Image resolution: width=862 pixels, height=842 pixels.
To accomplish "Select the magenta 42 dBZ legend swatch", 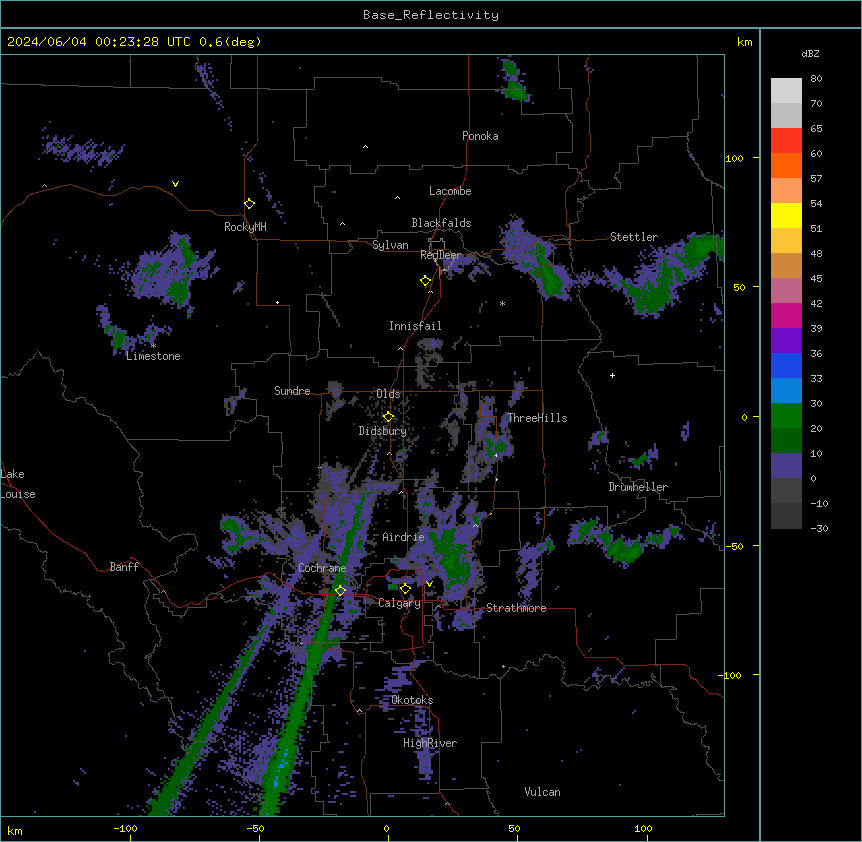I will pos(786,315).
